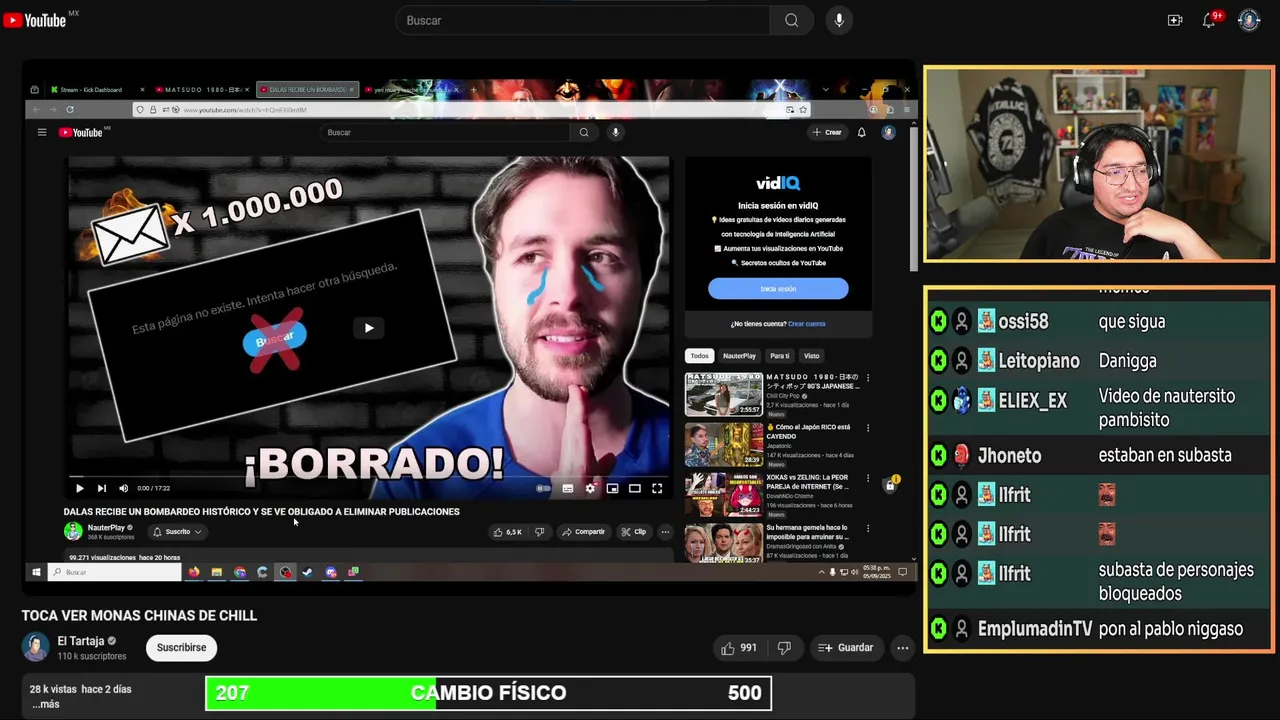Image resolution: width=1280 pixels, height=720 pixels.
Task: Skip to next video in player bar
Action: (x=101, y=488)
